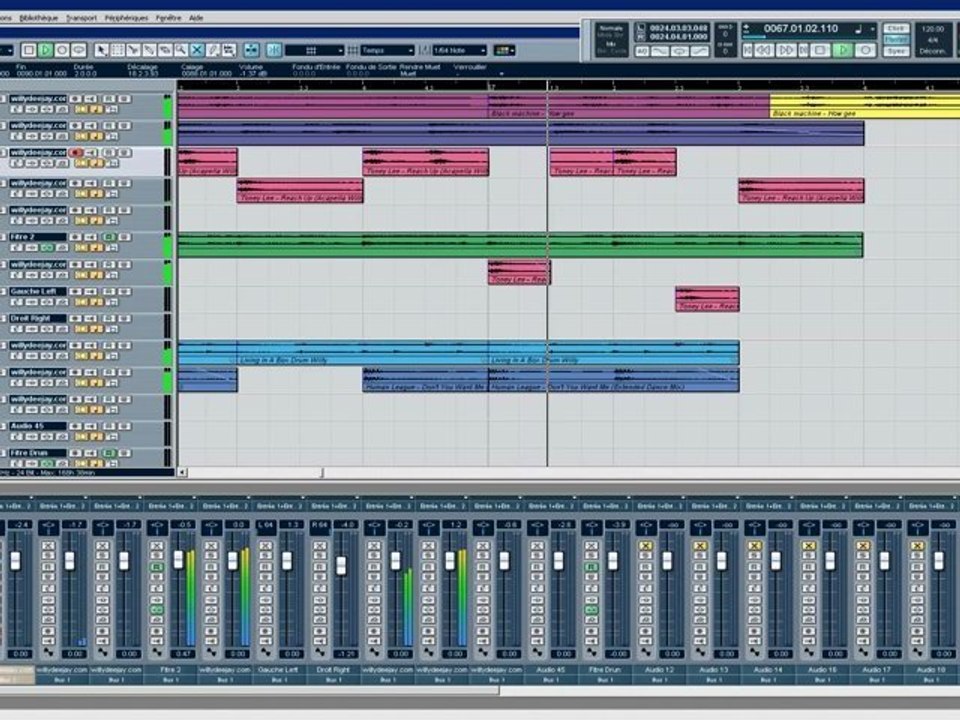Open the Aide menu
960x720 pixels.
pos(196,18)
